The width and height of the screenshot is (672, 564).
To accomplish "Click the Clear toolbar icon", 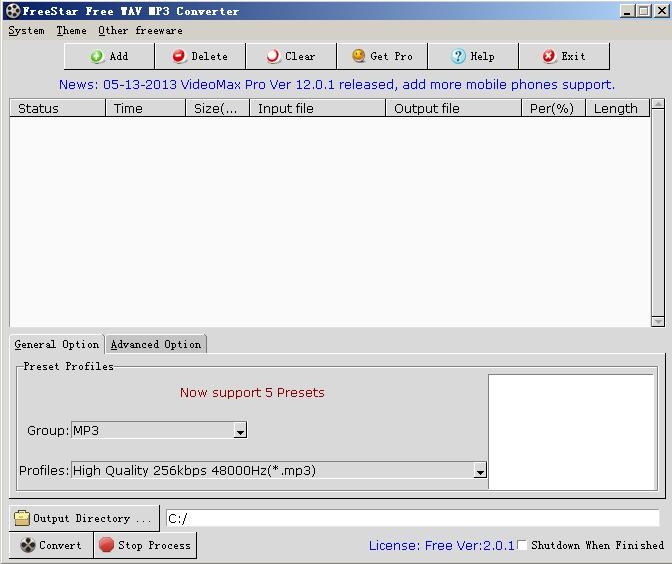I will pos(273,56).
